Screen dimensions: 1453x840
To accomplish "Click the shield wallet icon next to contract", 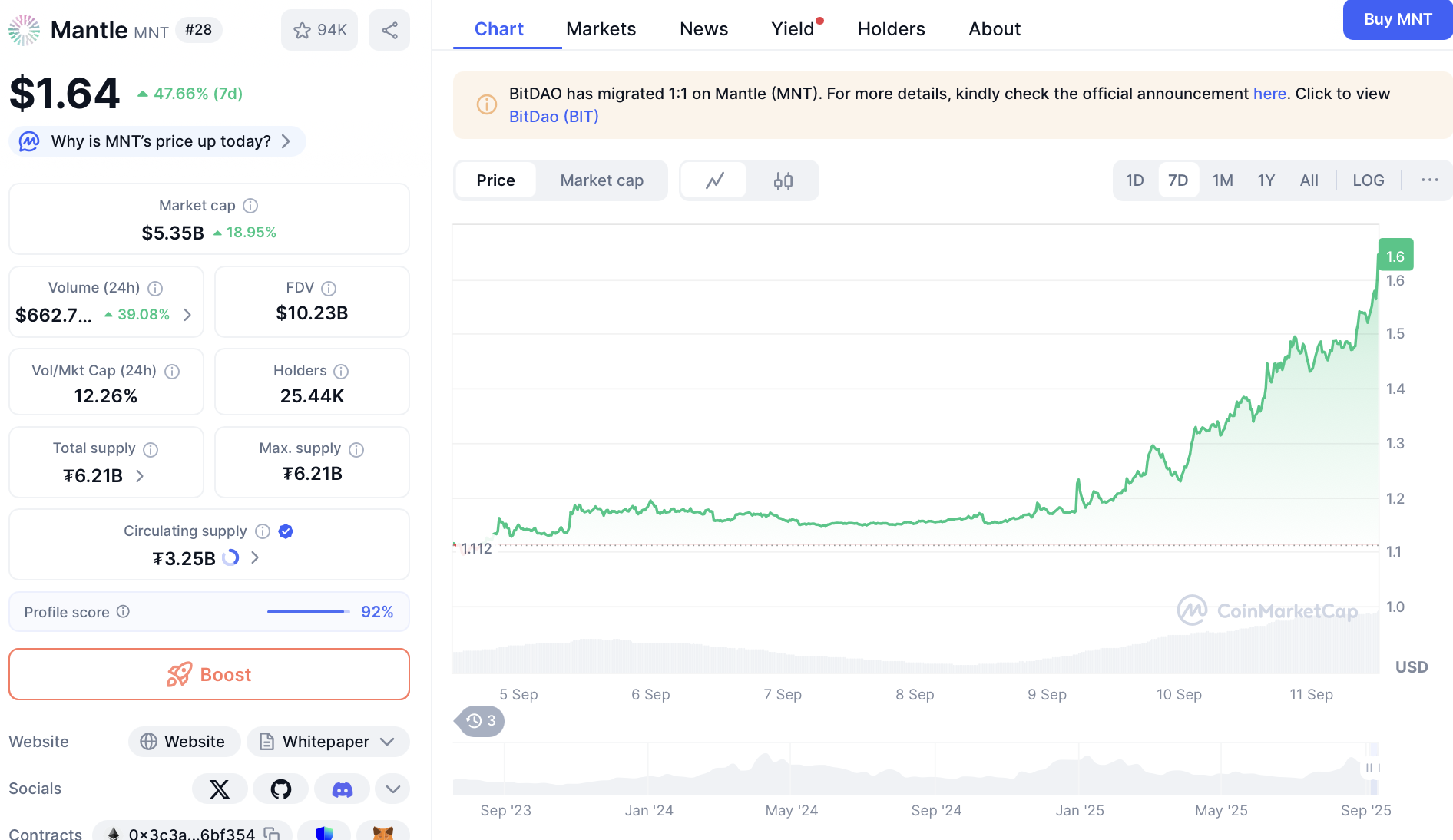I will 324,832.
